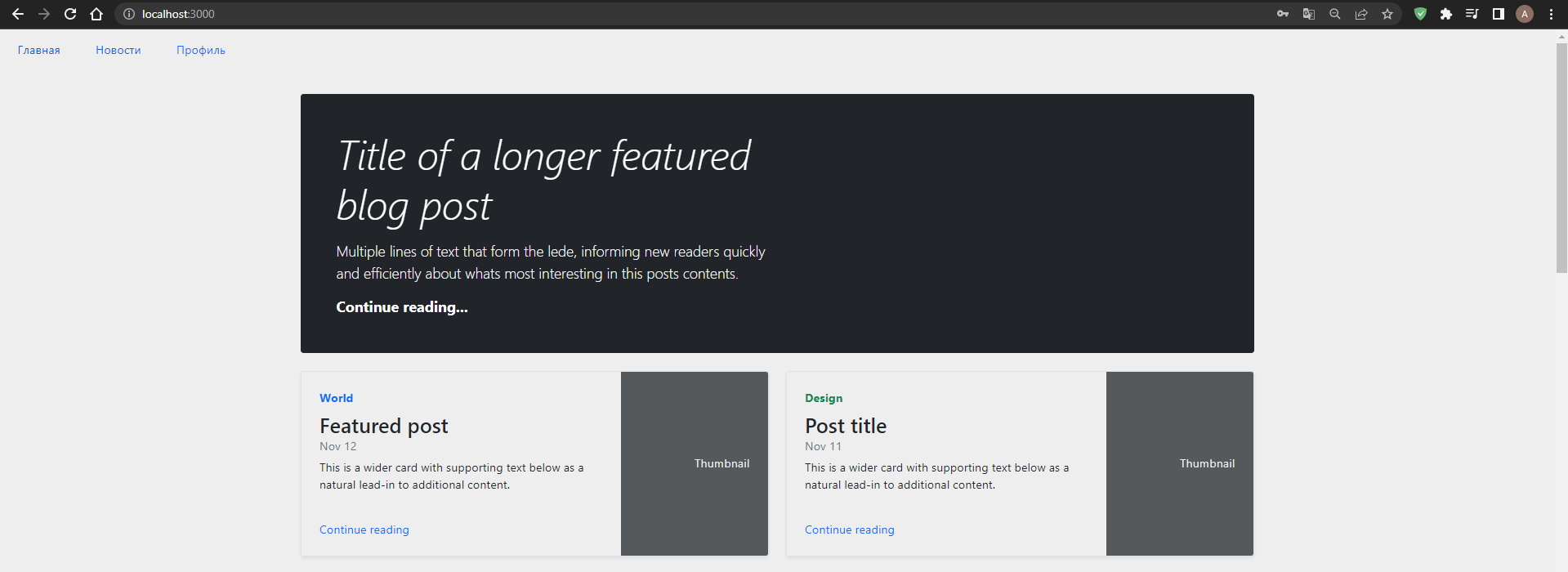Open the Главная nav item
1568x572 pixels.
click(x=39, y=50)
